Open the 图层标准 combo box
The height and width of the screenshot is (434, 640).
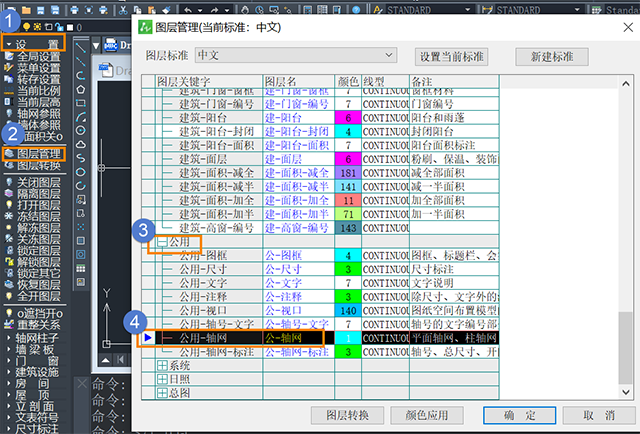296,55
